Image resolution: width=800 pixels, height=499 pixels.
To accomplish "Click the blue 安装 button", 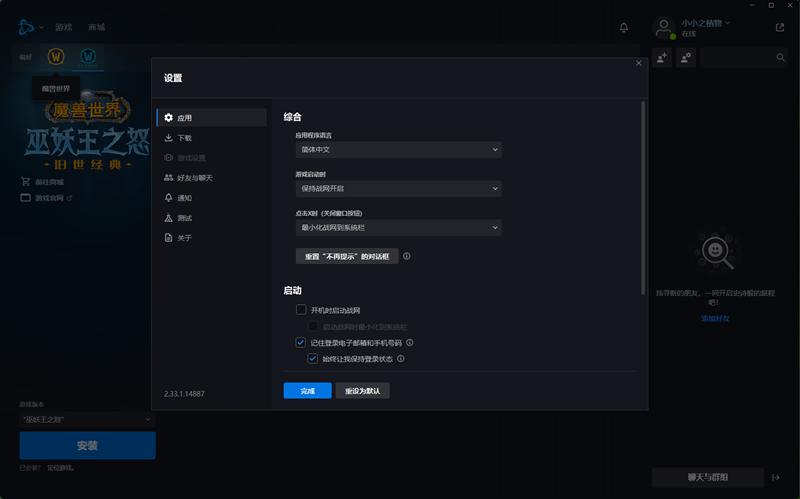I will coord(87,445).
